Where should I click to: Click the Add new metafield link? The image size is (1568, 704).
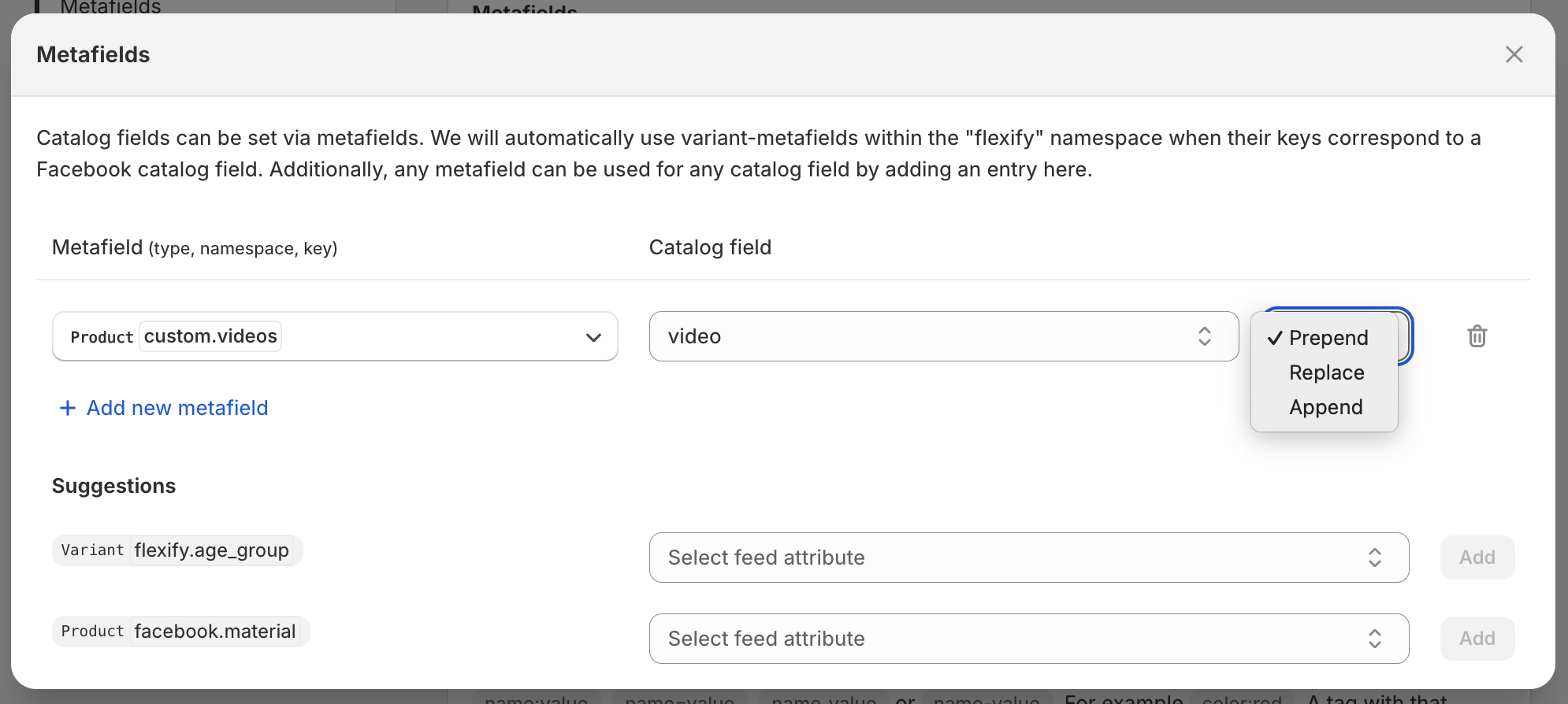(177, 408)
